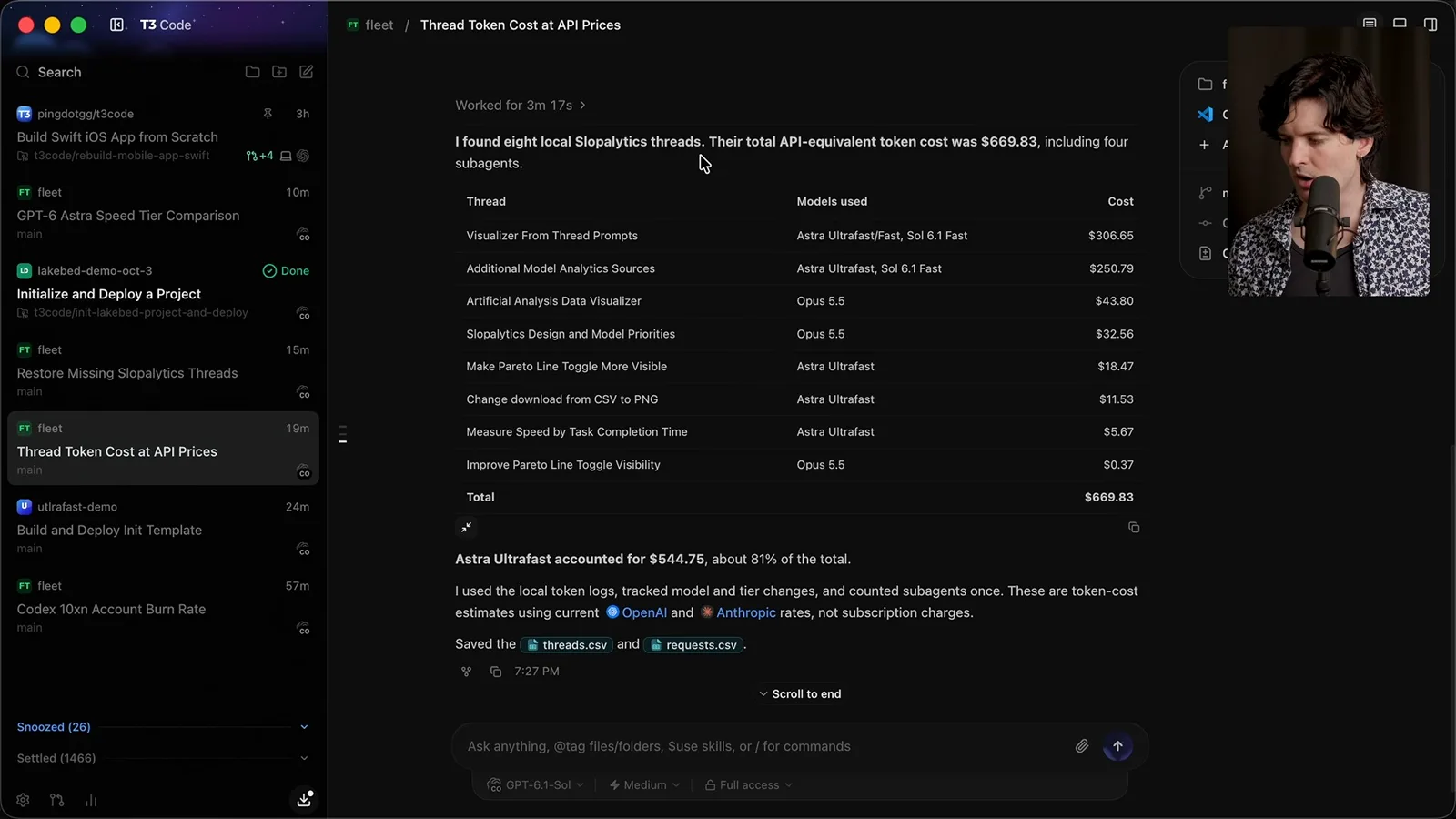This screenshot has width=1456, height=819.
Task: Expand the Worked for 3m 17s details
Action: 521,106
